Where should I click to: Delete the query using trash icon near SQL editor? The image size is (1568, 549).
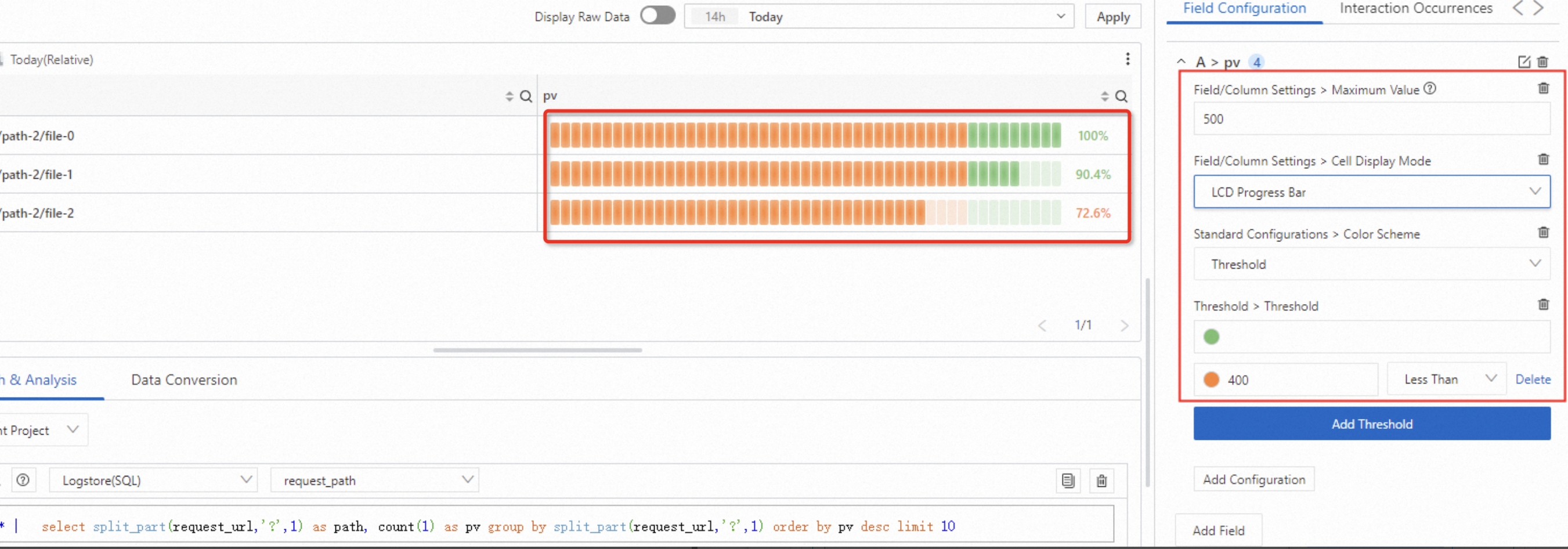(x=1101, y=480)
